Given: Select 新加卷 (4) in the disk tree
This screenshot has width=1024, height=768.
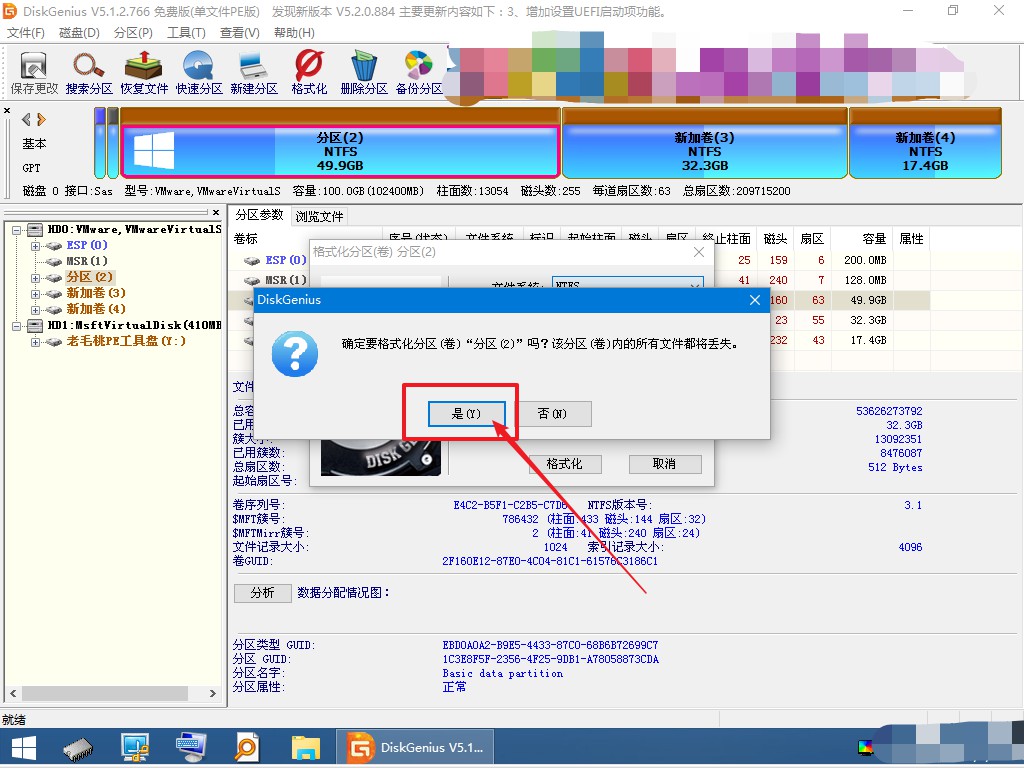Looking at the screenshot, I should (96, 309).
